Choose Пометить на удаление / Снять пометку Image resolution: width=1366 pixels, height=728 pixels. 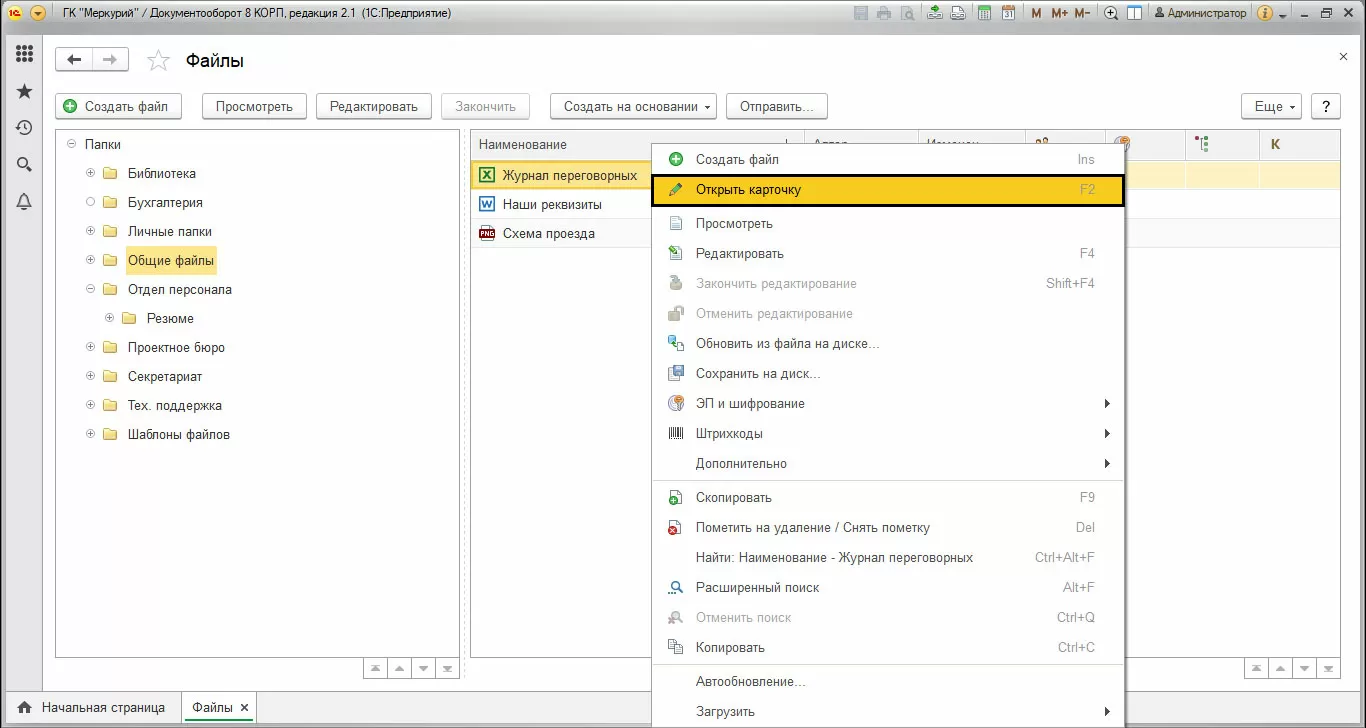point(888,527)
